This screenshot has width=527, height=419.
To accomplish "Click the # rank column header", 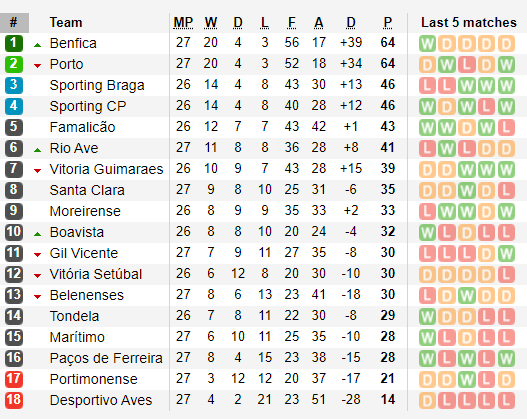I will click(x=14, y=23).
